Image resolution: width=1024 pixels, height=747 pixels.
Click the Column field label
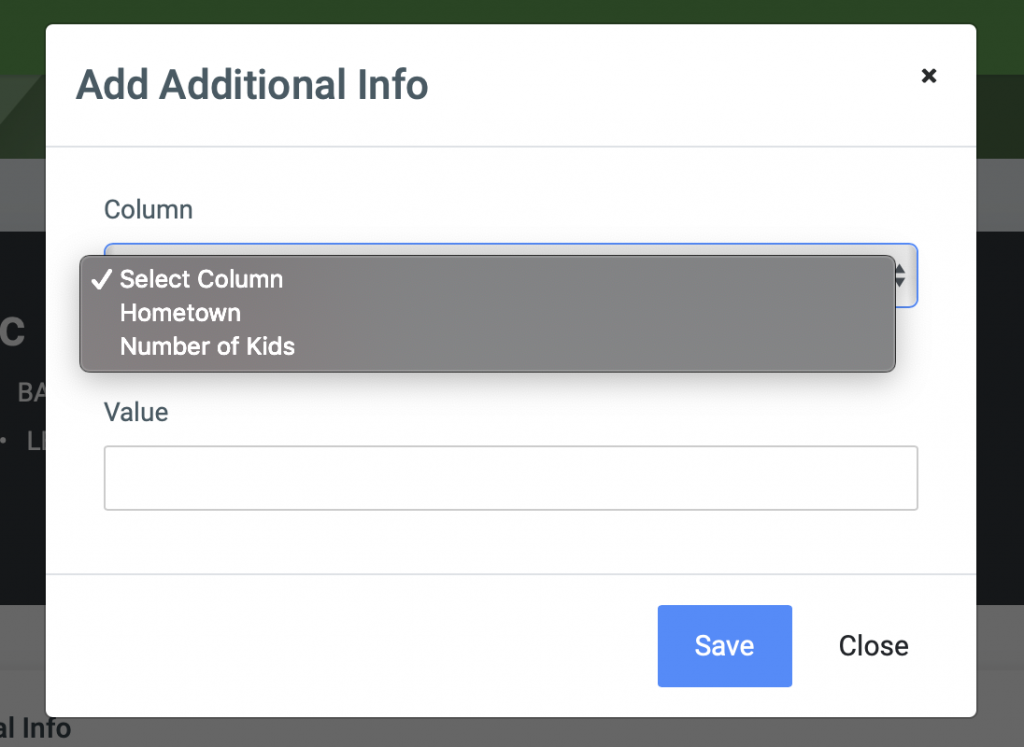coord(148,209)
